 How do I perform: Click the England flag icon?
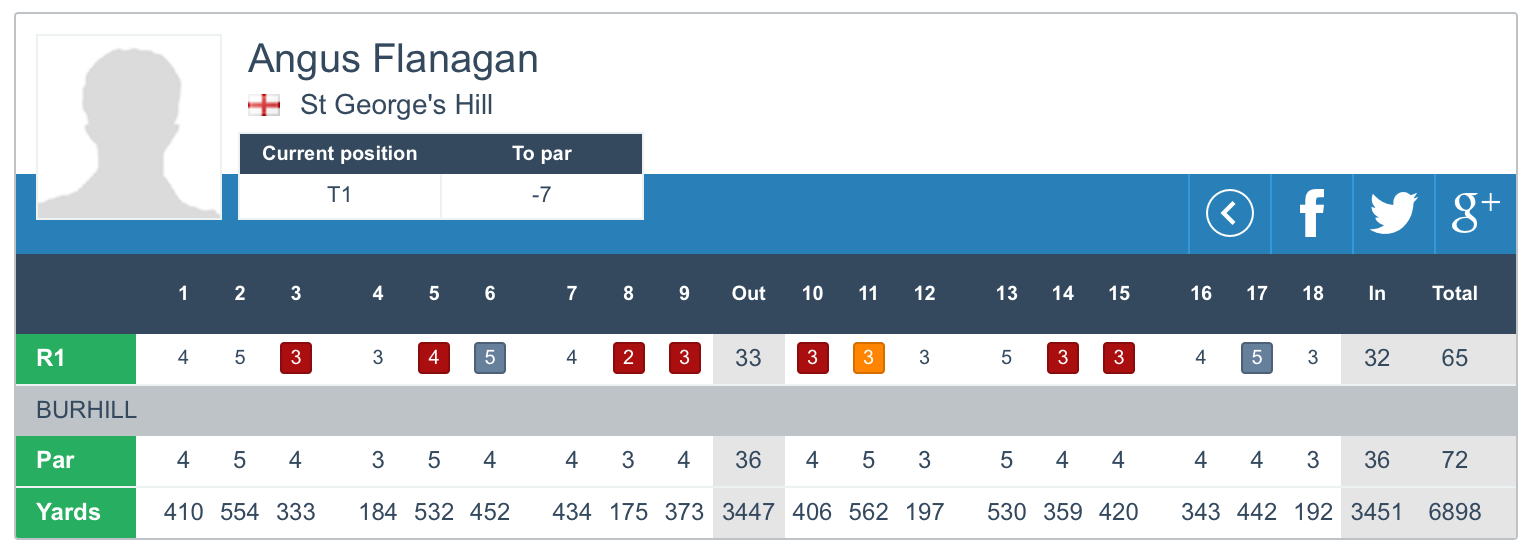tap(264, 105)
